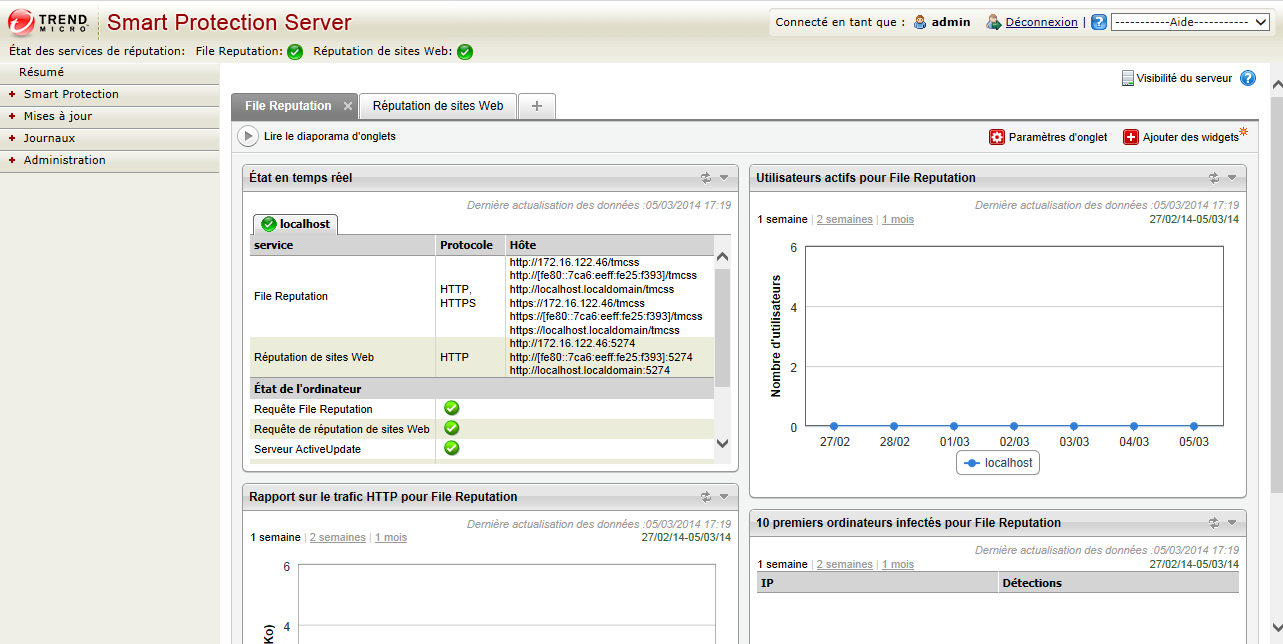Refresh the Rapport sur le trafic HTTP widget
Viewport: 1283px width, 644px height.
click(x=706, y=497)
